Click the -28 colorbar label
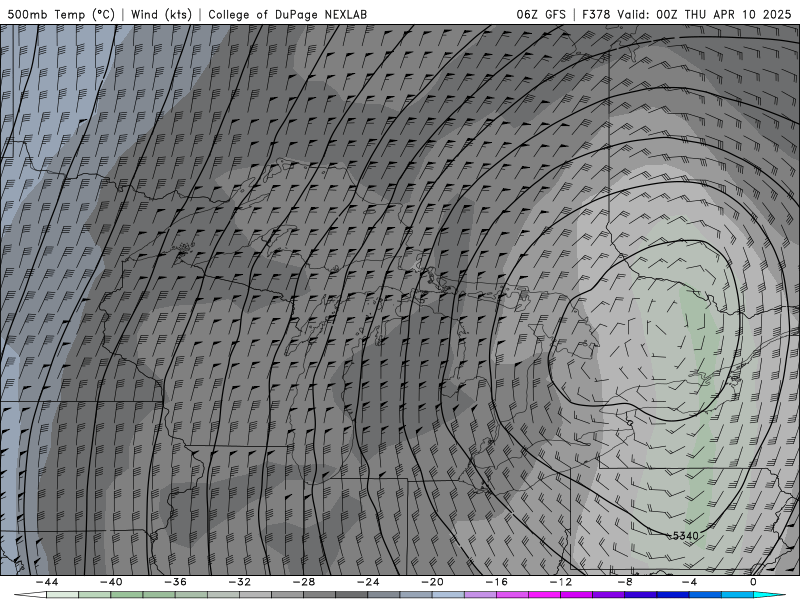 (304, 582)
